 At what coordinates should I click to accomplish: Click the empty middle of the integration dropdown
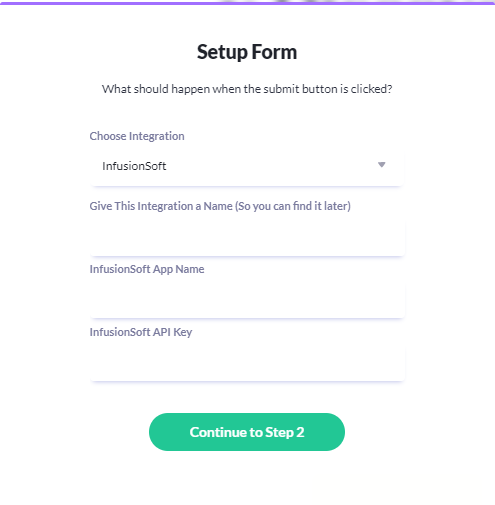pyautogui.click(x=267, y=166)
